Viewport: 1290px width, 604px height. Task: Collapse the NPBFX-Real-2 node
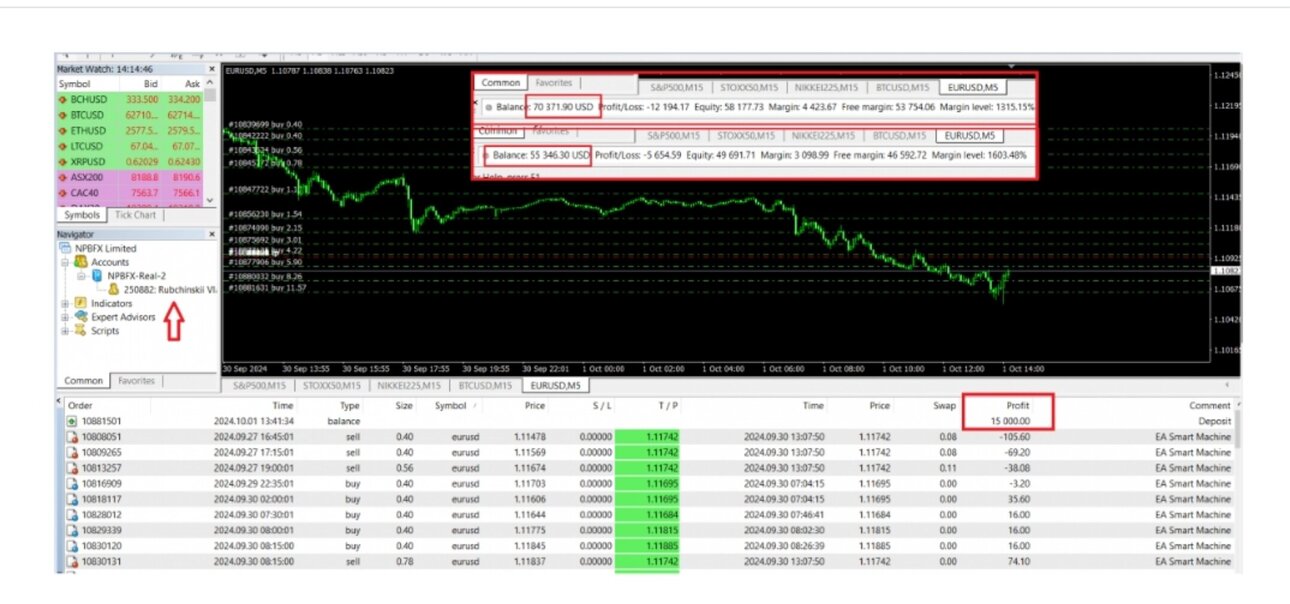82,275
